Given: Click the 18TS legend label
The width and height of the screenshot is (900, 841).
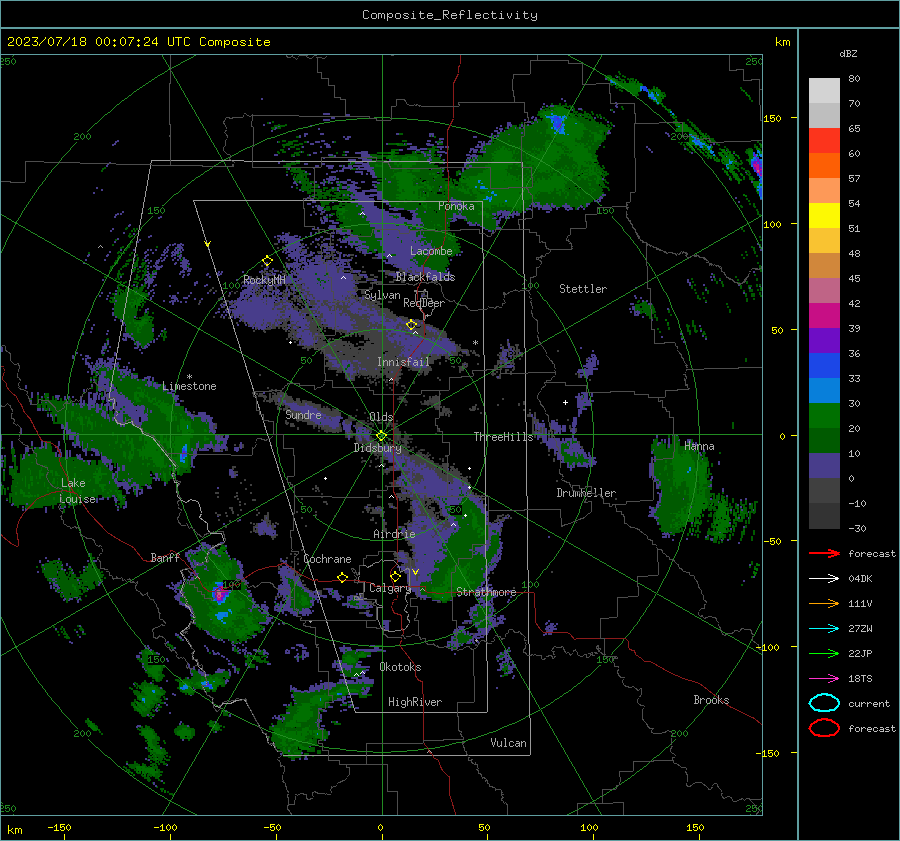Looking at the screenshot, I should click(x=860, y=679).
